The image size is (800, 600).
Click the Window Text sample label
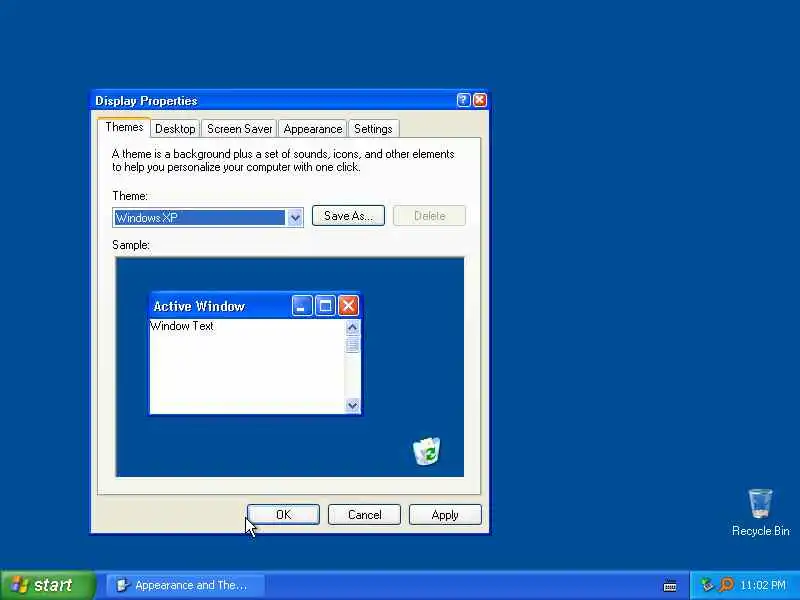[182, 326]
